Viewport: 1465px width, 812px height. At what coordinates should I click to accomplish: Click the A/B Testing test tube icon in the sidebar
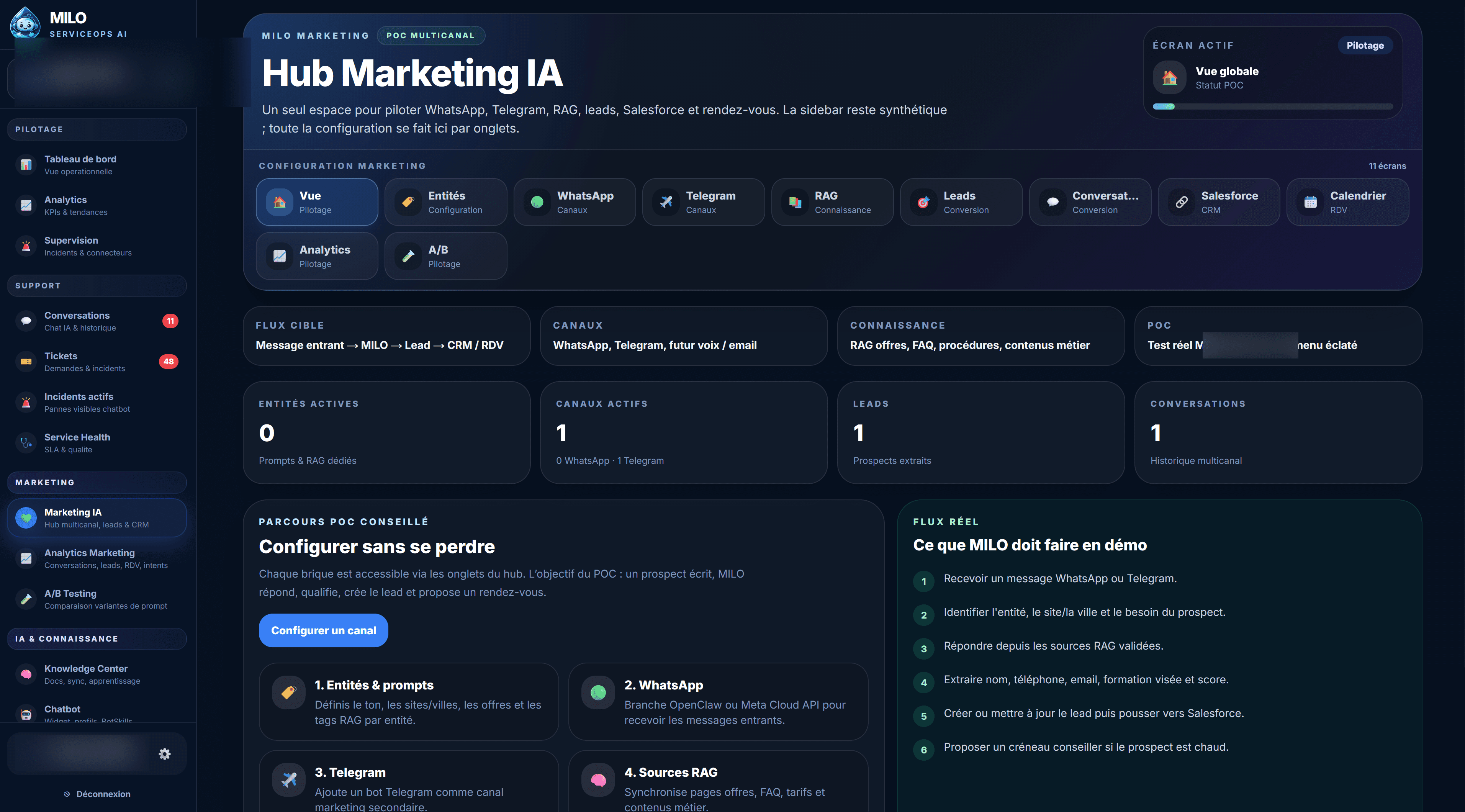coord(26,599)
